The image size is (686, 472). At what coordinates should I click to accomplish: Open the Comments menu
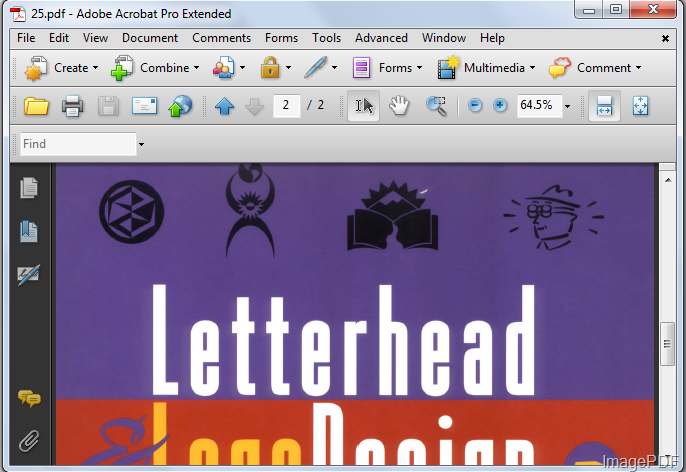221,38
